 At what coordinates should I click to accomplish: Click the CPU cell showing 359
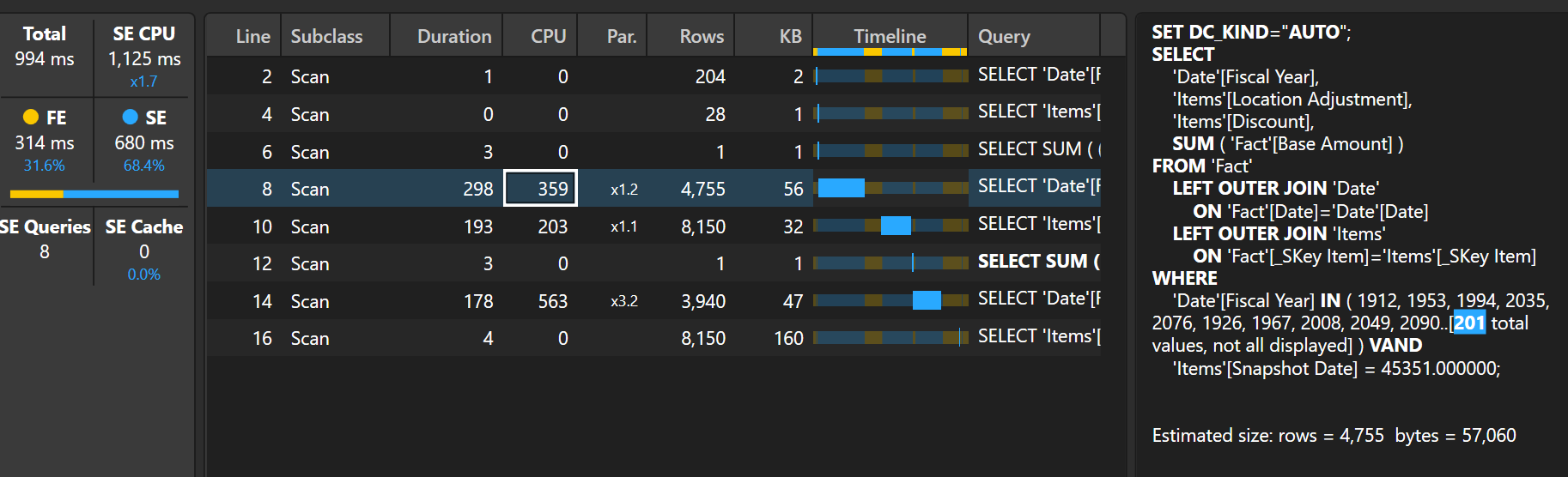coord(540,189)
